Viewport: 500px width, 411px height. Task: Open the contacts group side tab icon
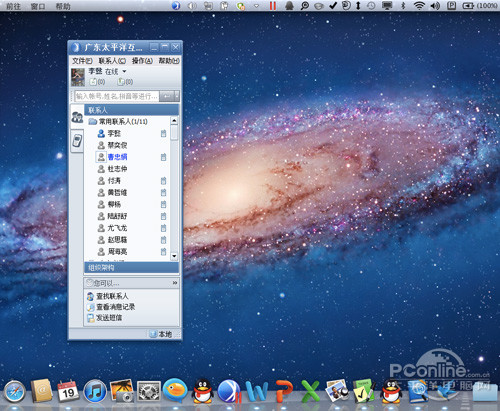77,117
